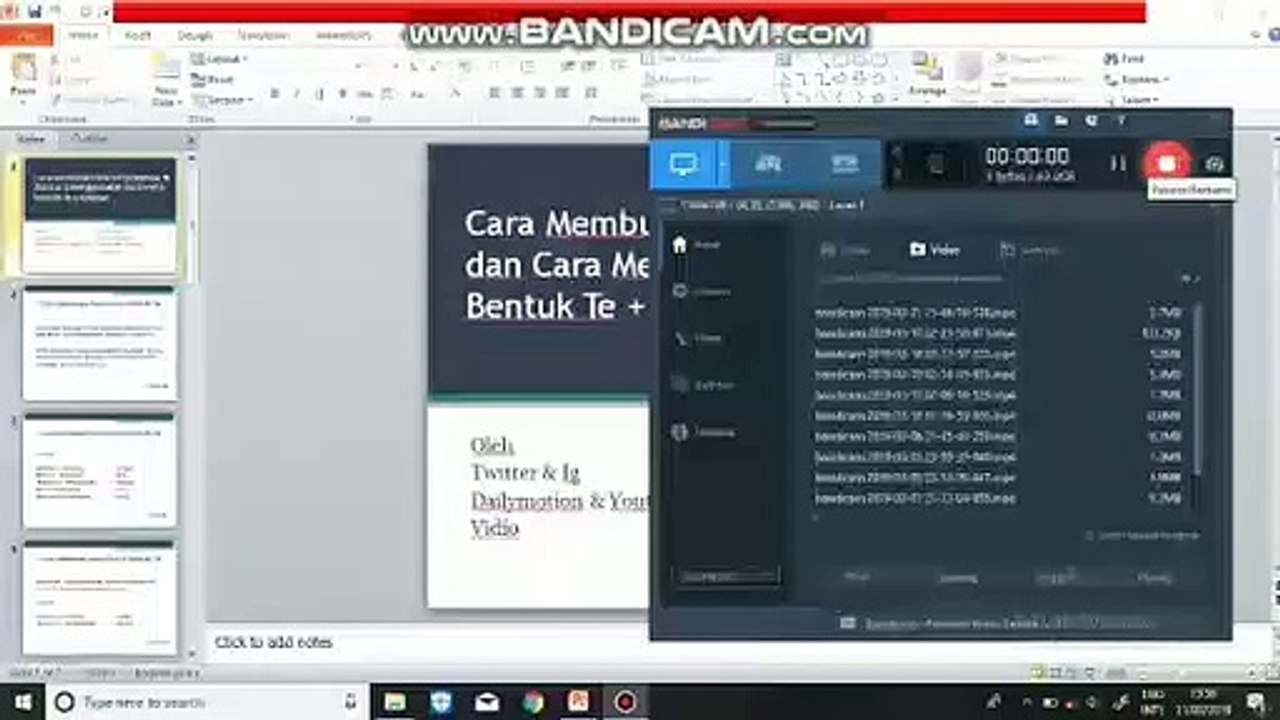Open Bandicam help question mark icon
Image resolution: width=1280 pixels, height=720 pixels.
(1121, 121)
